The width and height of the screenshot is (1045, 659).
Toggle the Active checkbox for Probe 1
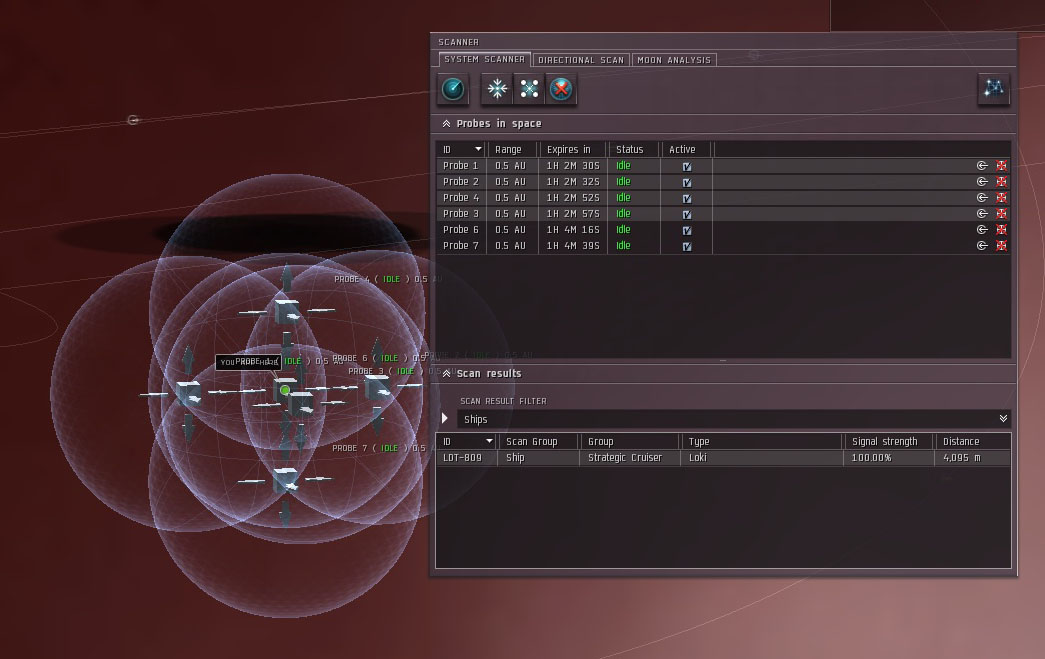point(687,167)
